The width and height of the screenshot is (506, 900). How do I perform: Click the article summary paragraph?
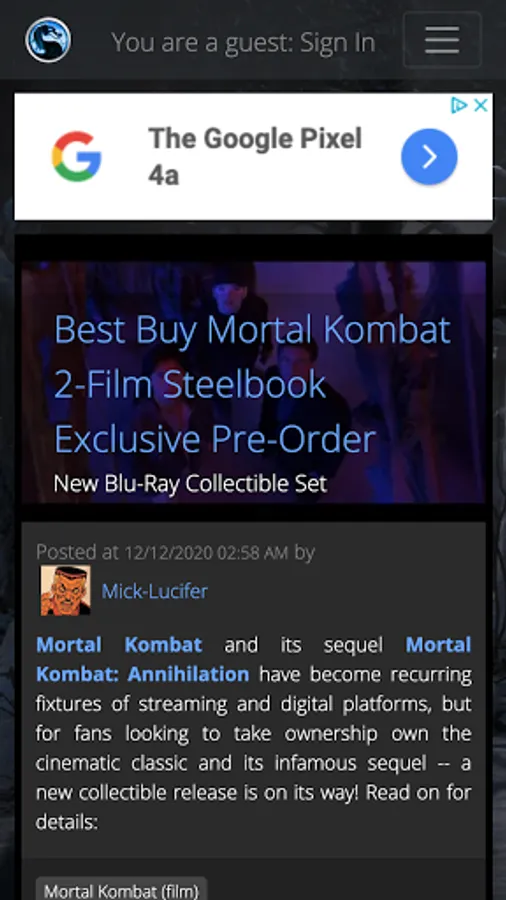coord(254,734)
